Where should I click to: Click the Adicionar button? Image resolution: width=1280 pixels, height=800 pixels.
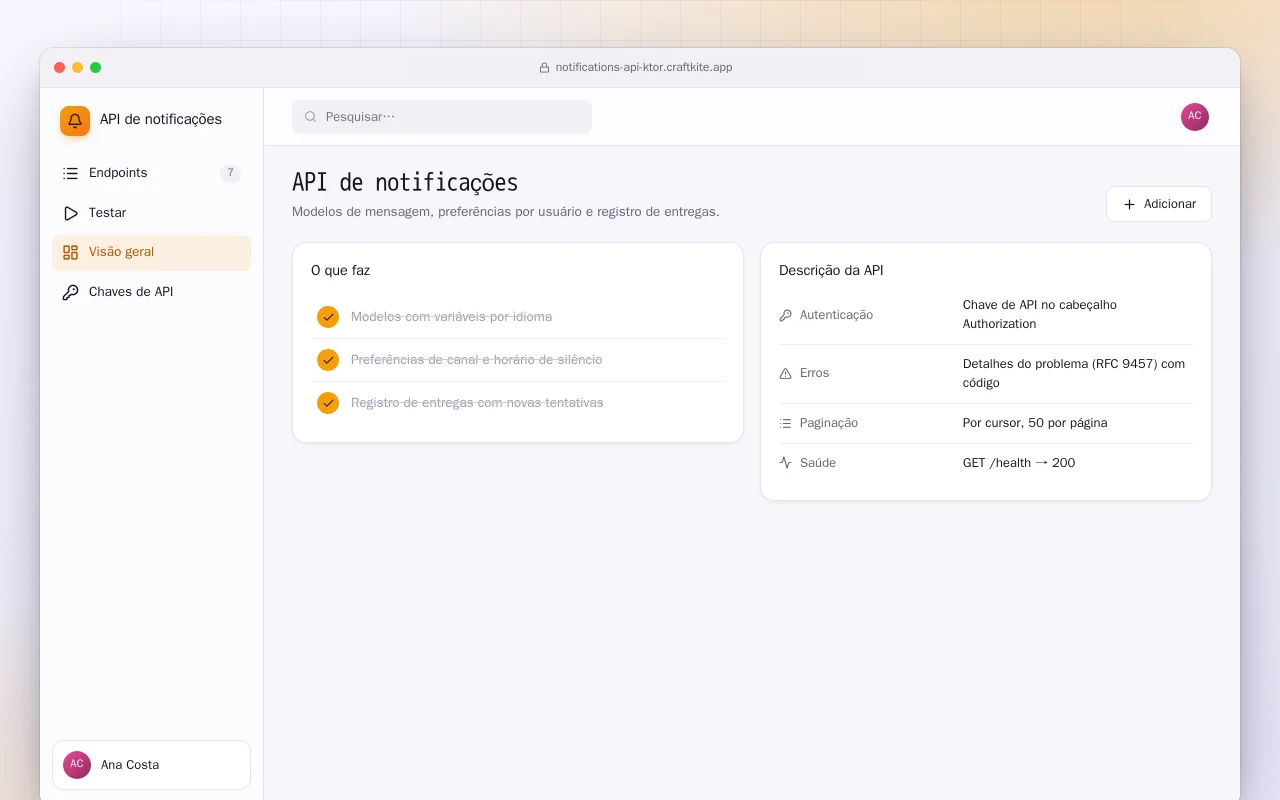[x=1158, y=204]
